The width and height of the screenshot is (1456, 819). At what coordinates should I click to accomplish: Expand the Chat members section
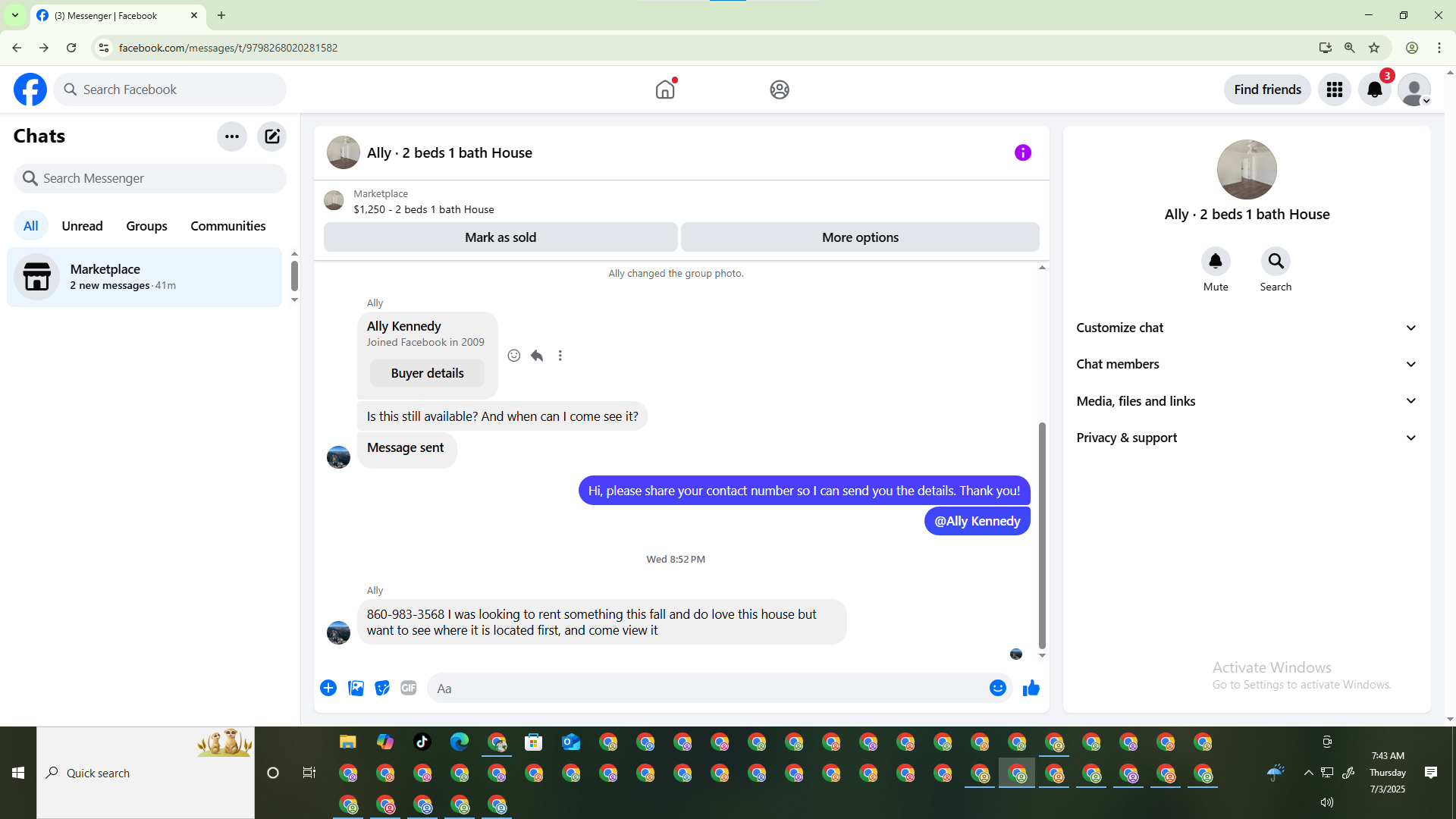1246,364
